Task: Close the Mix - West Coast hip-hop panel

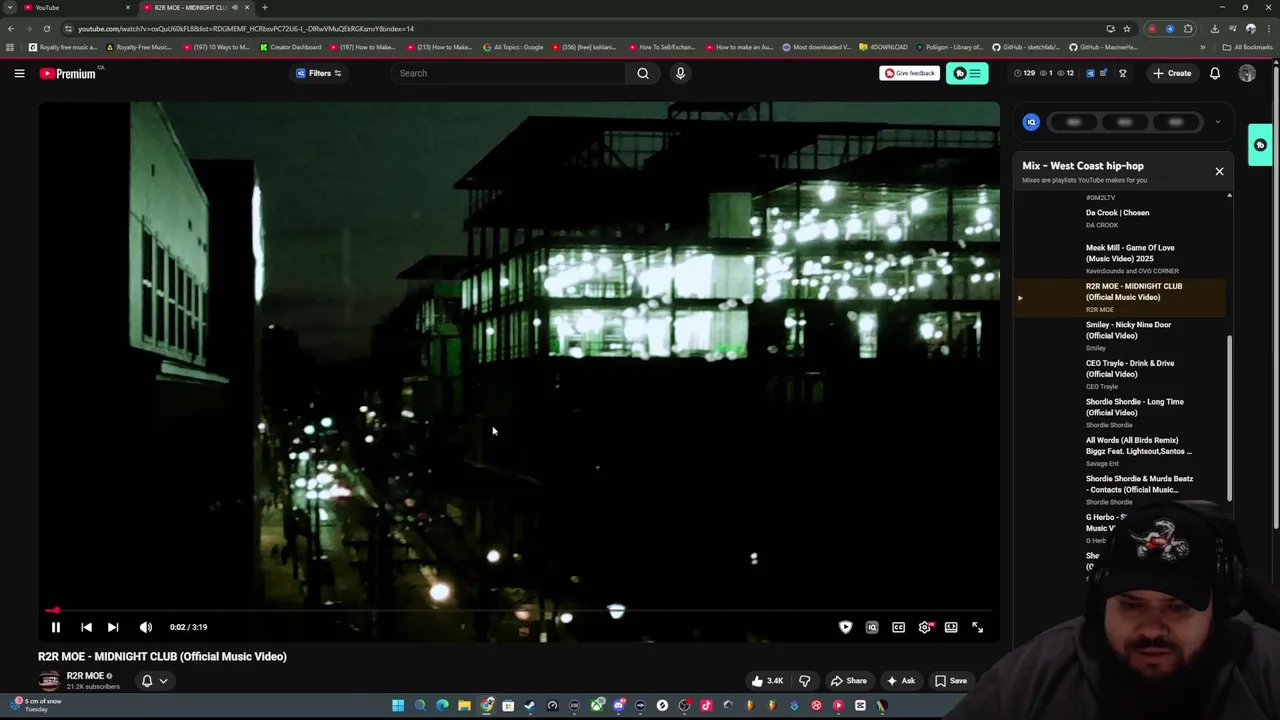Action: point(1219,171)
